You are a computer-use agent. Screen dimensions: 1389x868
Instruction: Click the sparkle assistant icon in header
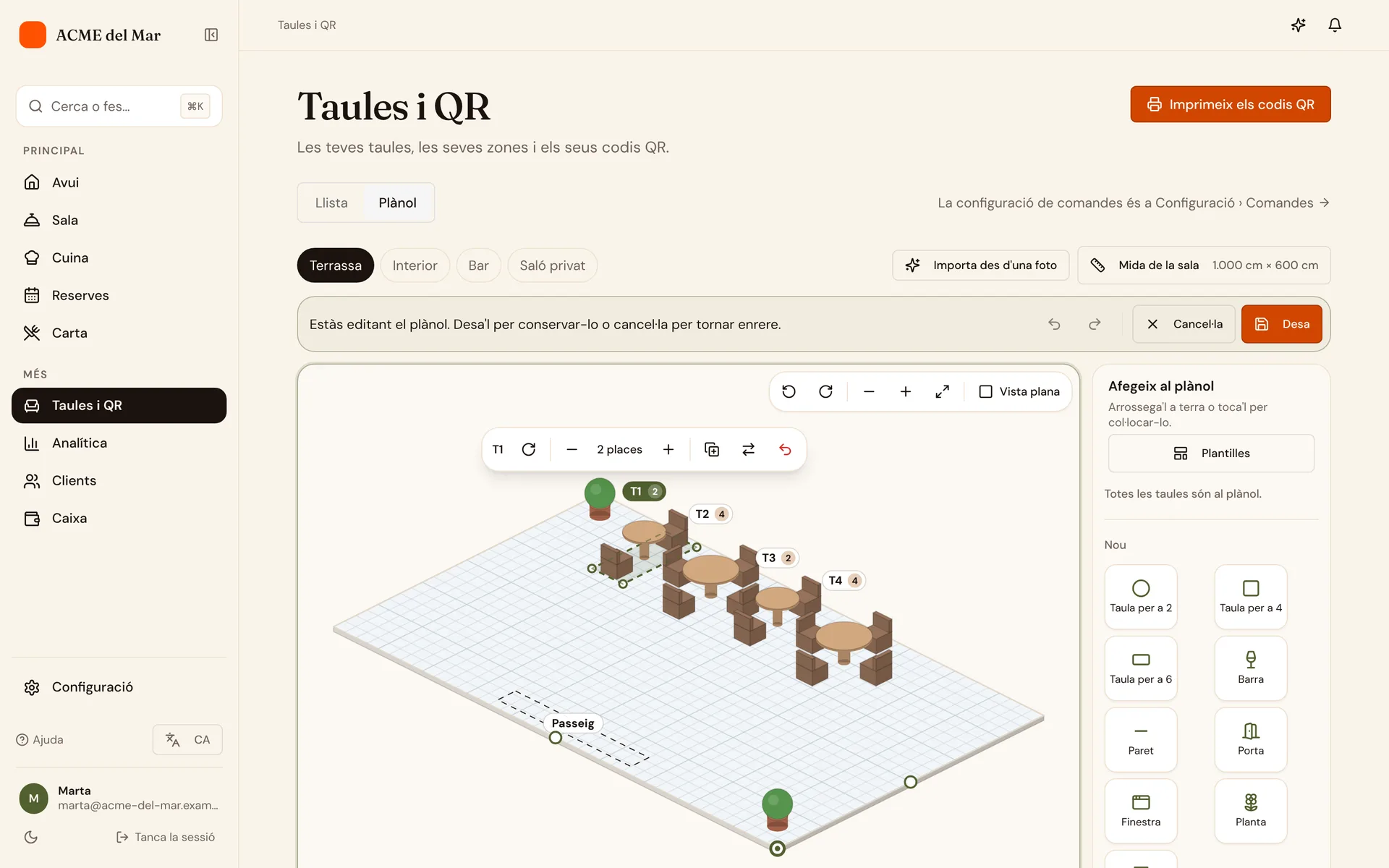pos(1299,25)
